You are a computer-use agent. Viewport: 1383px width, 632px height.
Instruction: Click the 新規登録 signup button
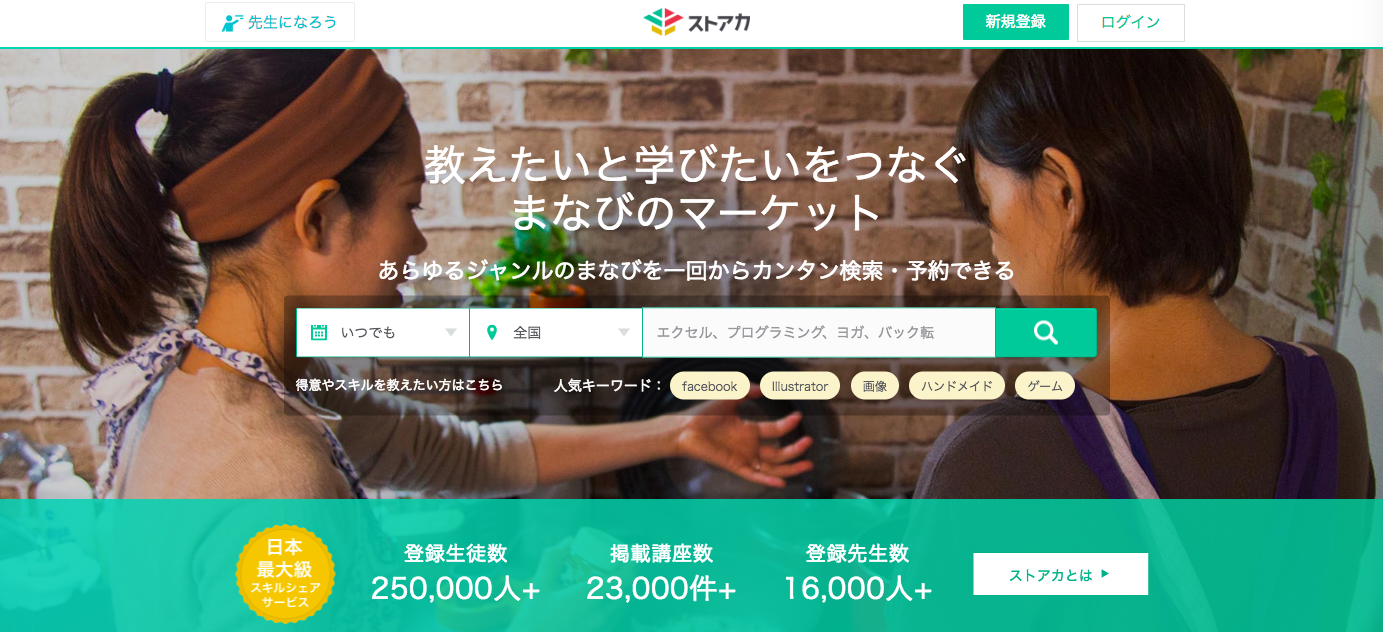(1015, 22)
